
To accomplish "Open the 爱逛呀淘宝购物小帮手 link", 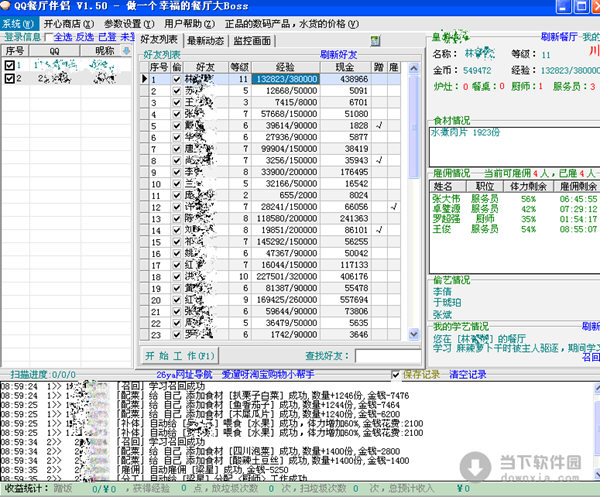I will point(268,375).
